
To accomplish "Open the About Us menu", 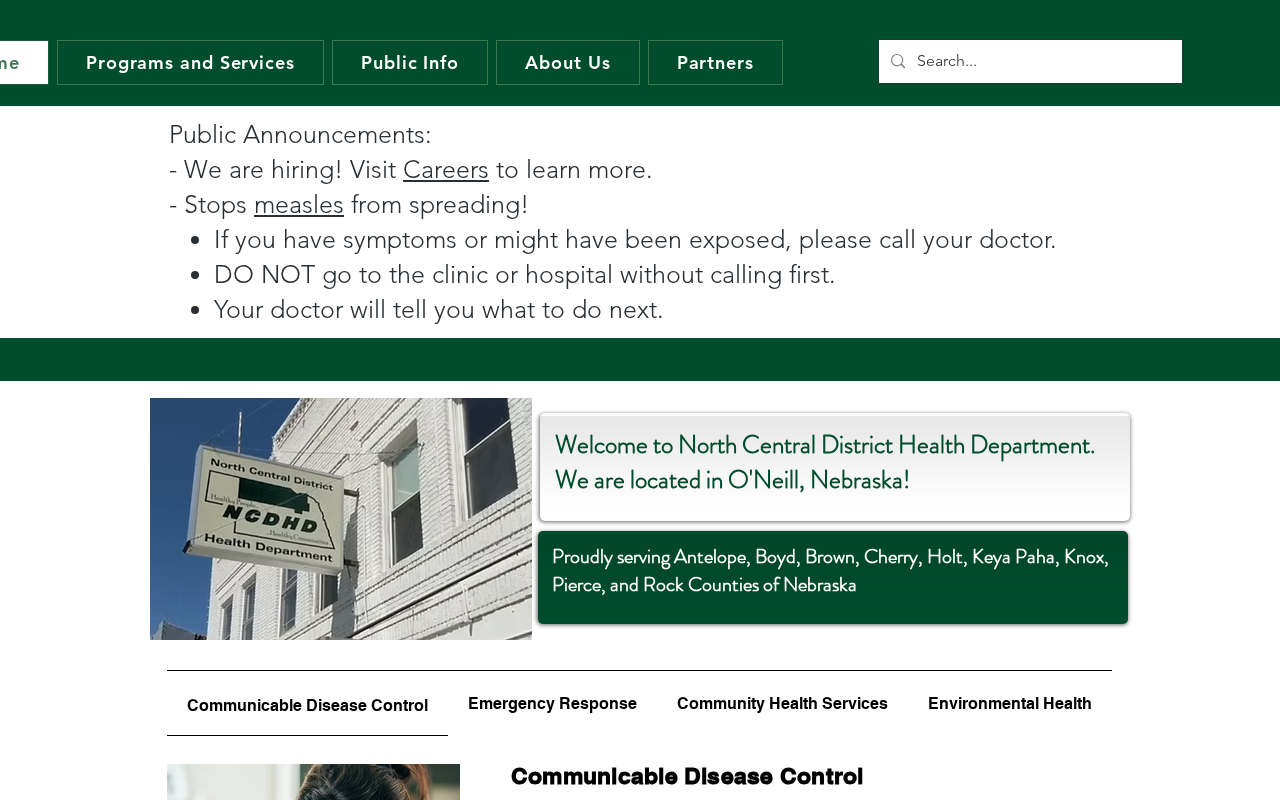I will [x=568, y=63].
